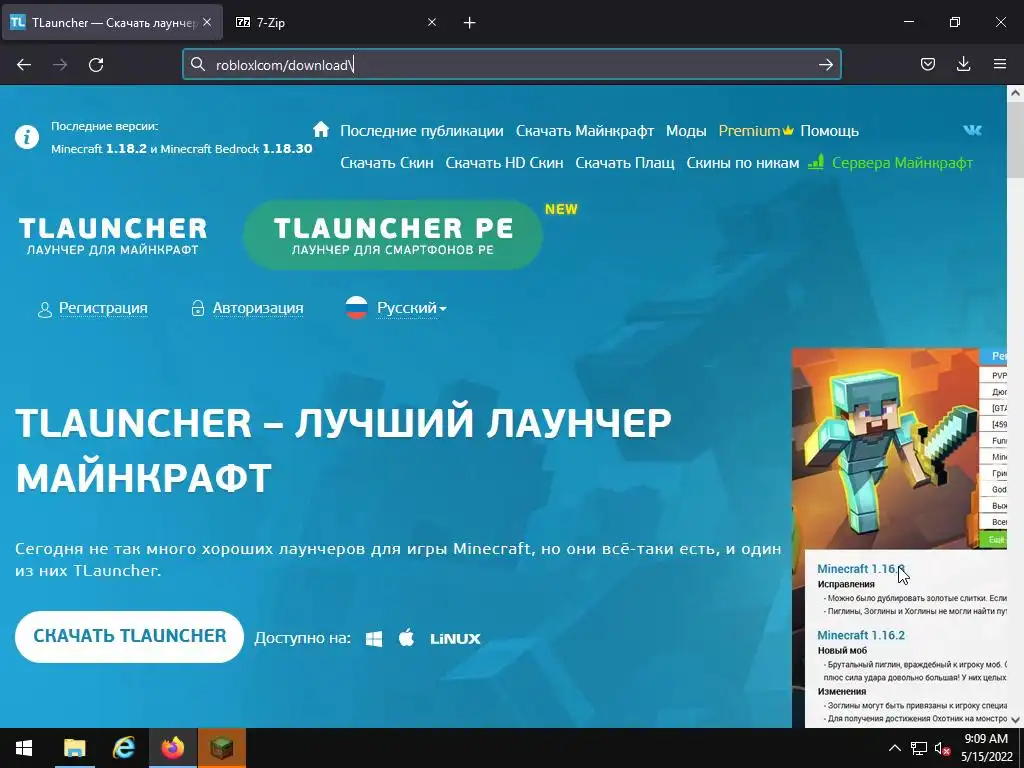
Task: Click the server bars icon beside Сервера Майнкрафт
Action: (816, 162)
